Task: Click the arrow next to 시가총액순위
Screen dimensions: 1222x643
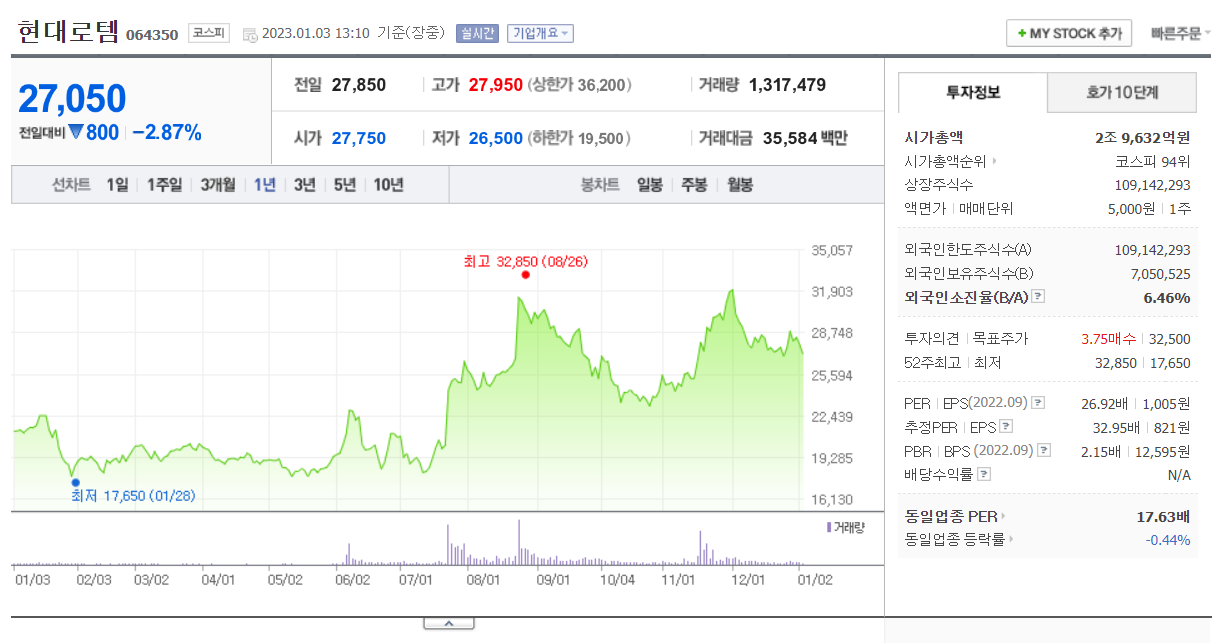Action: [994, 161]
